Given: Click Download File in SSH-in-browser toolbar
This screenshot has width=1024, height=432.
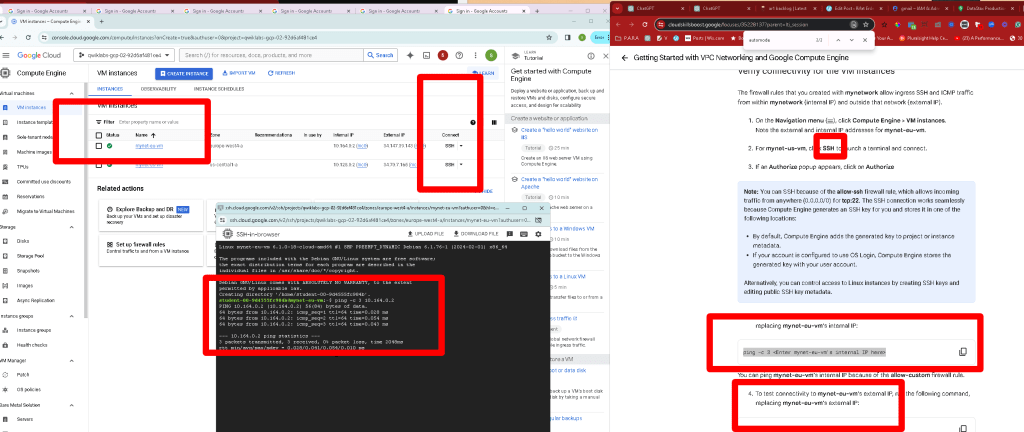Looking at the screenshot, I should pos(475,234).
